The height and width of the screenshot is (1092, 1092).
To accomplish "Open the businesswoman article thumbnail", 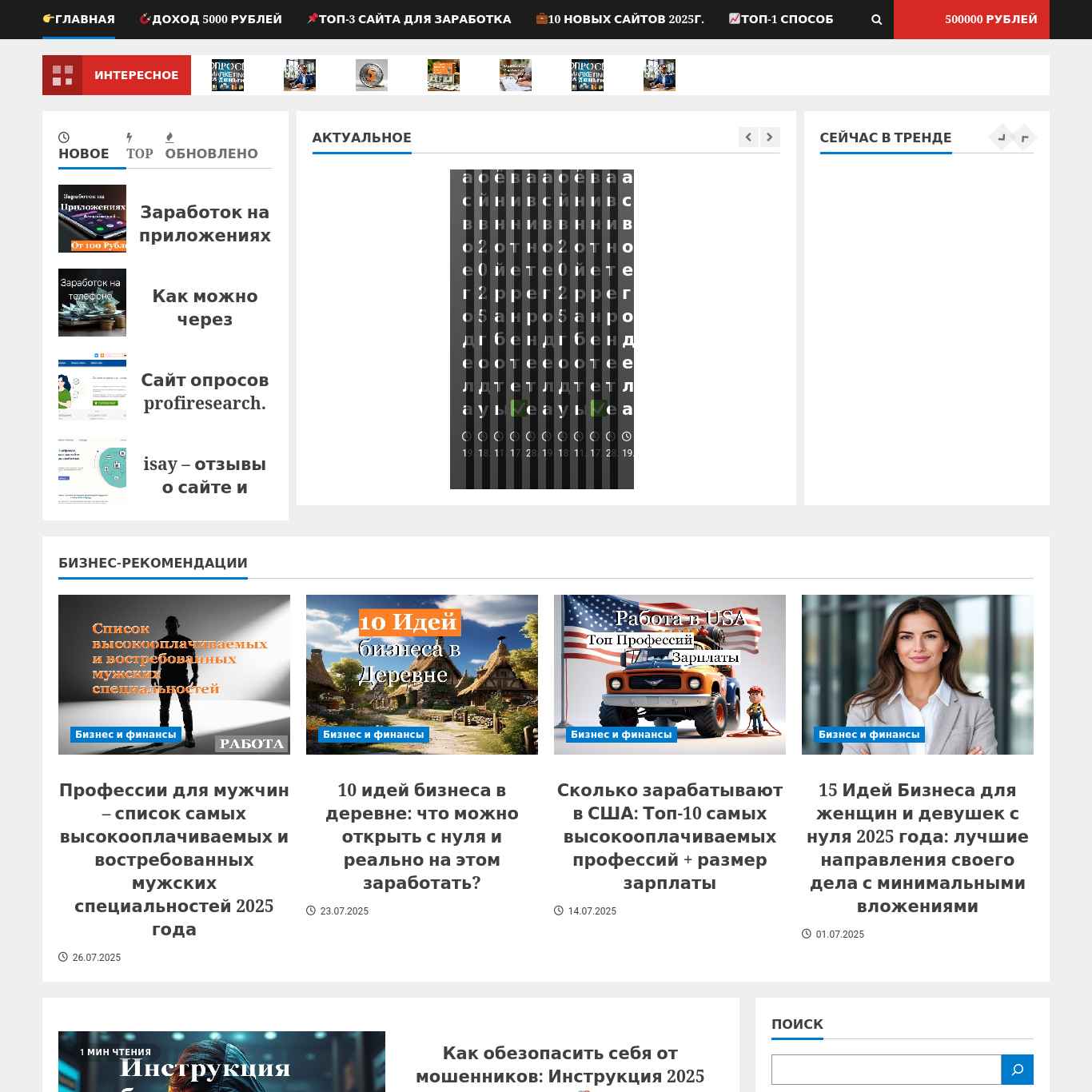I will click(917, 674).
